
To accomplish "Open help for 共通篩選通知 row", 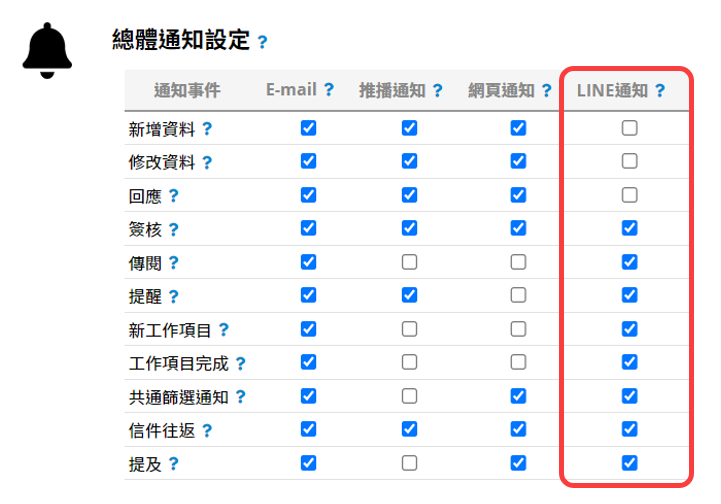I will point(240,397).
